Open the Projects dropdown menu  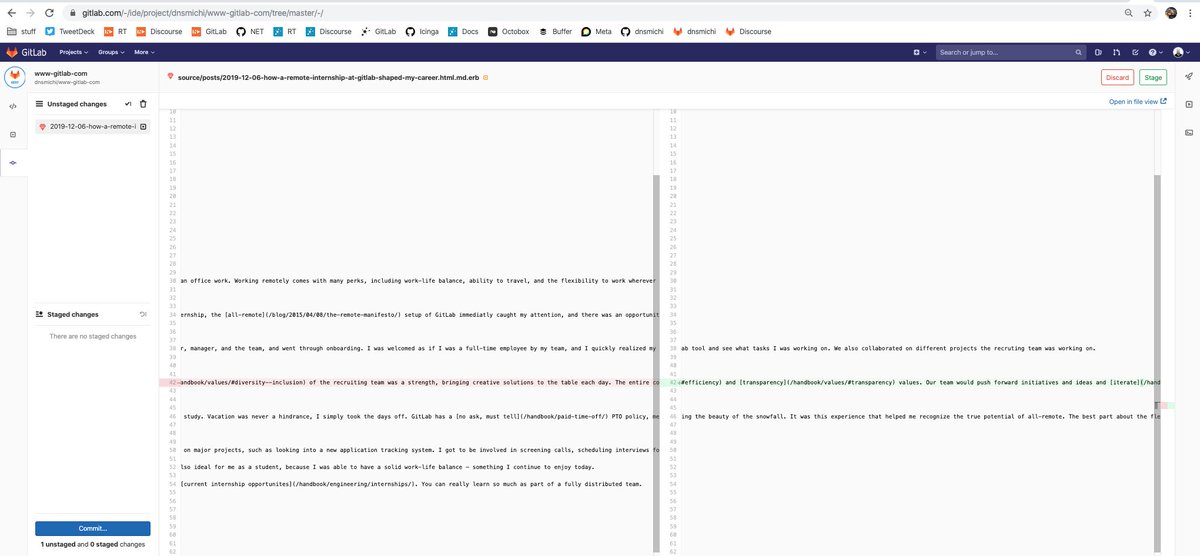tap(74, 52)
